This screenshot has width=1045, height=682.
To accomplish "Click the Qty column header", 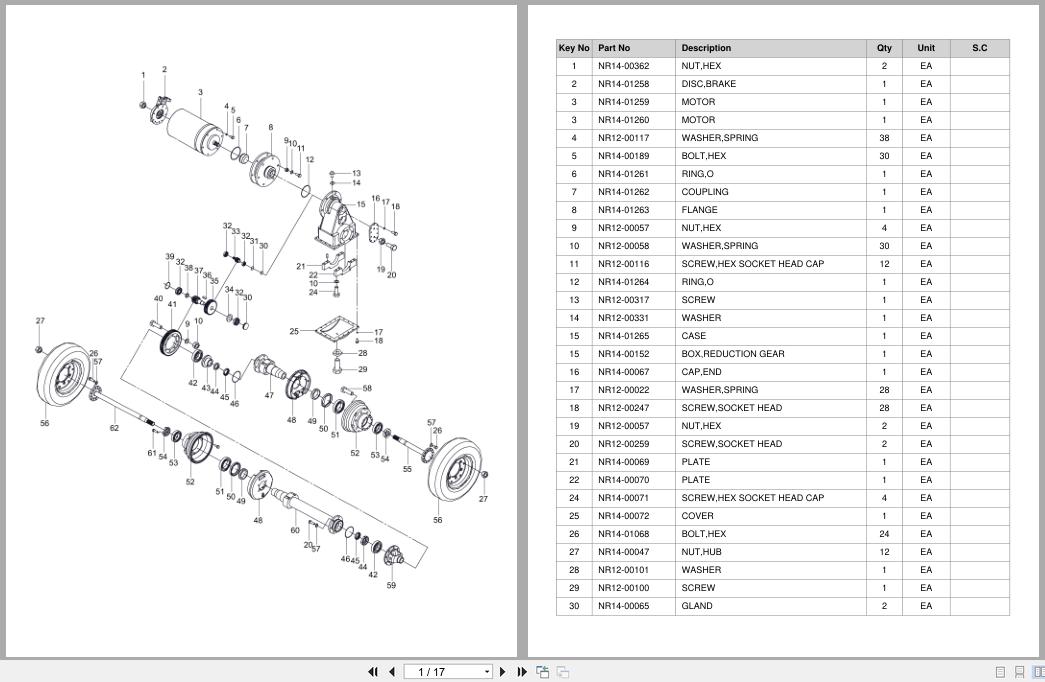I will point(884,48).
